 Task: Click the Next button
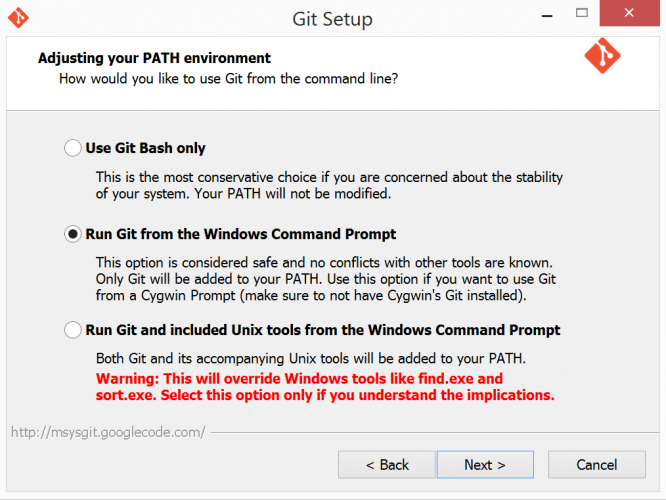[x=485, y=464]
